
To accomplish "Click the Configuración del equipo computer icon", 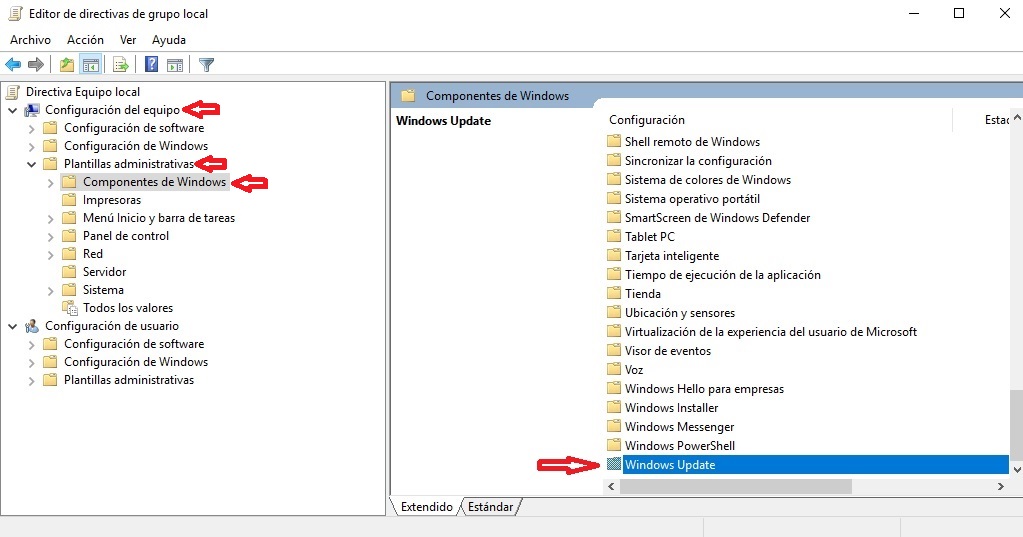I will coord(31,110).
